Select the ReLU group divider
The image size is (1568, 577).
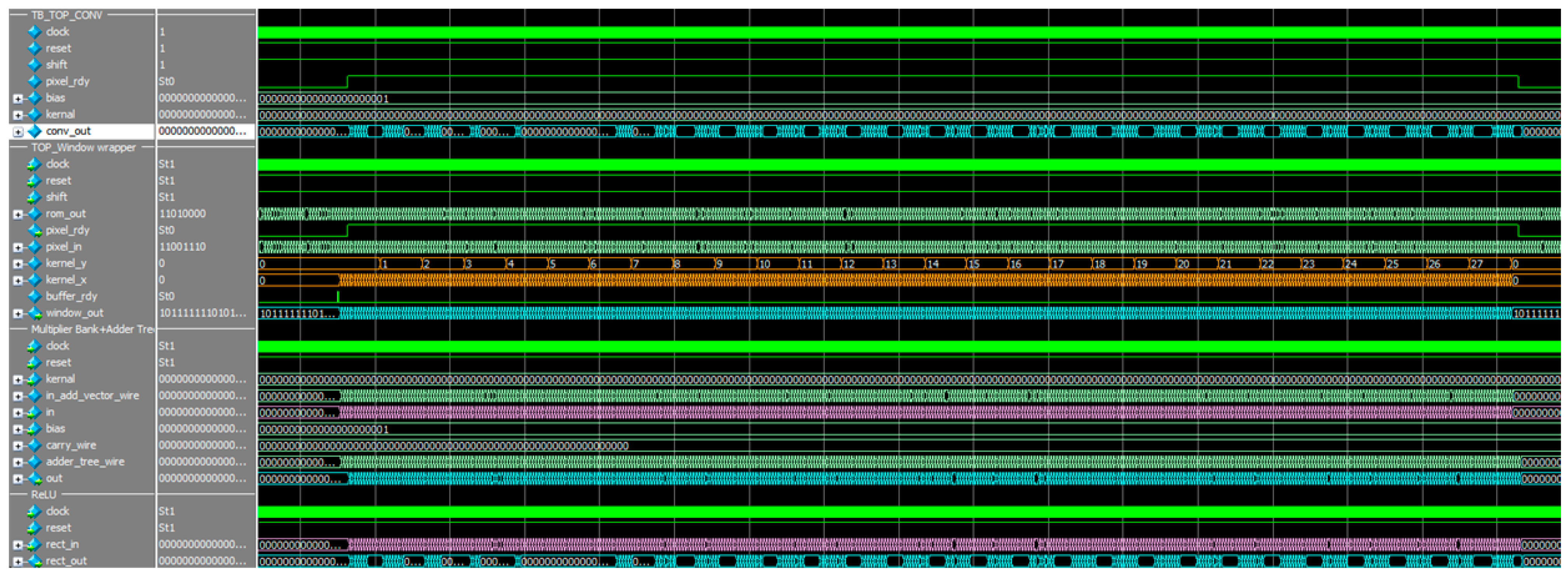click(x=44, y=495)
